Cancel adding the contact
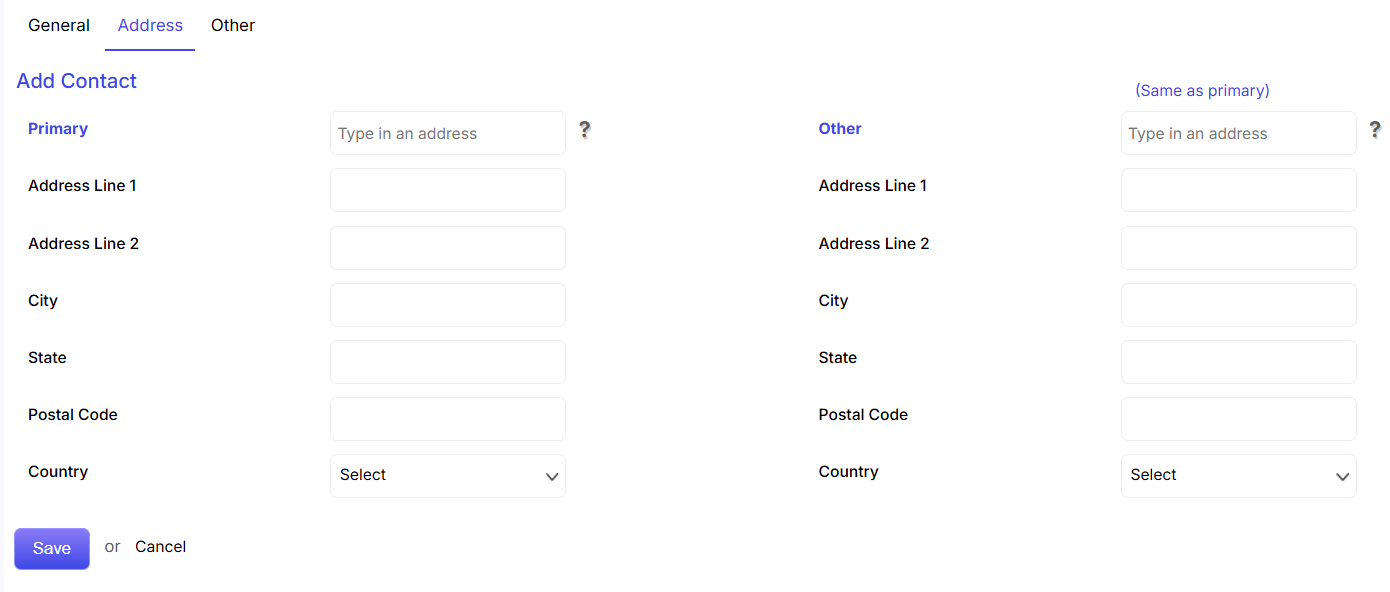 click(161, 547)
